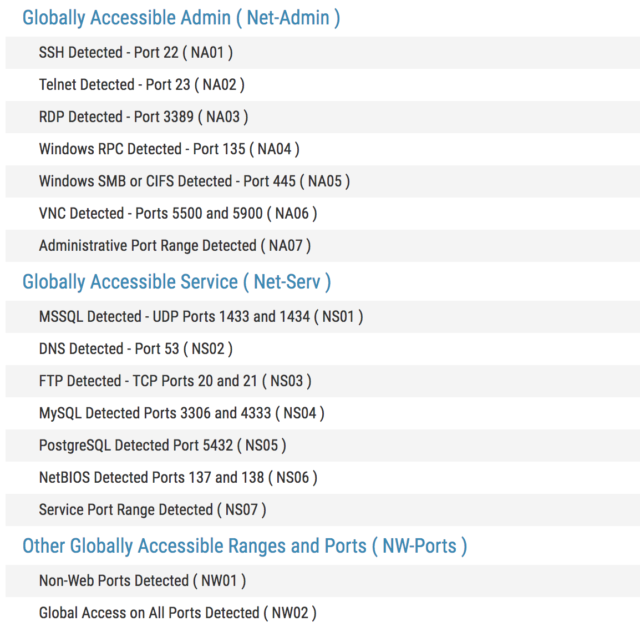This screenshot has width=640, height=637.
Task: Select Windows RPC Detected - Port 135
Action: point(169,149)
